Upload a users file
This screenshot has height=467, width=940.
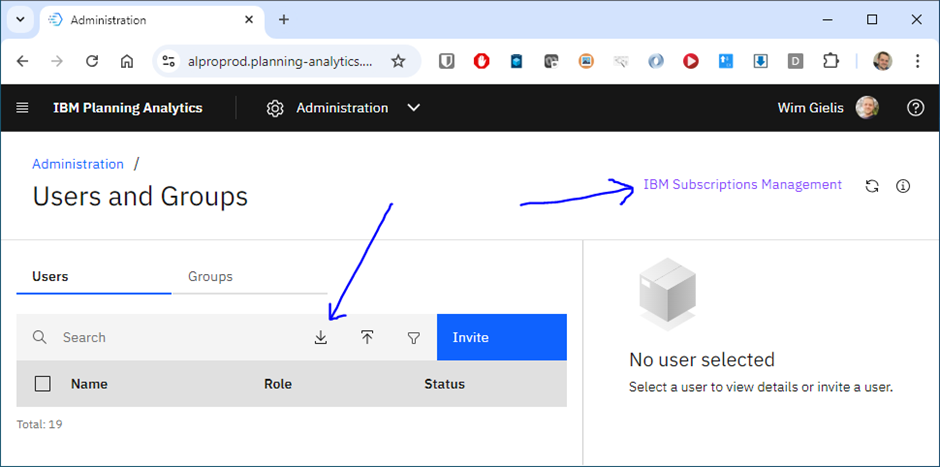pyautogui.click(x=367, y=338)
